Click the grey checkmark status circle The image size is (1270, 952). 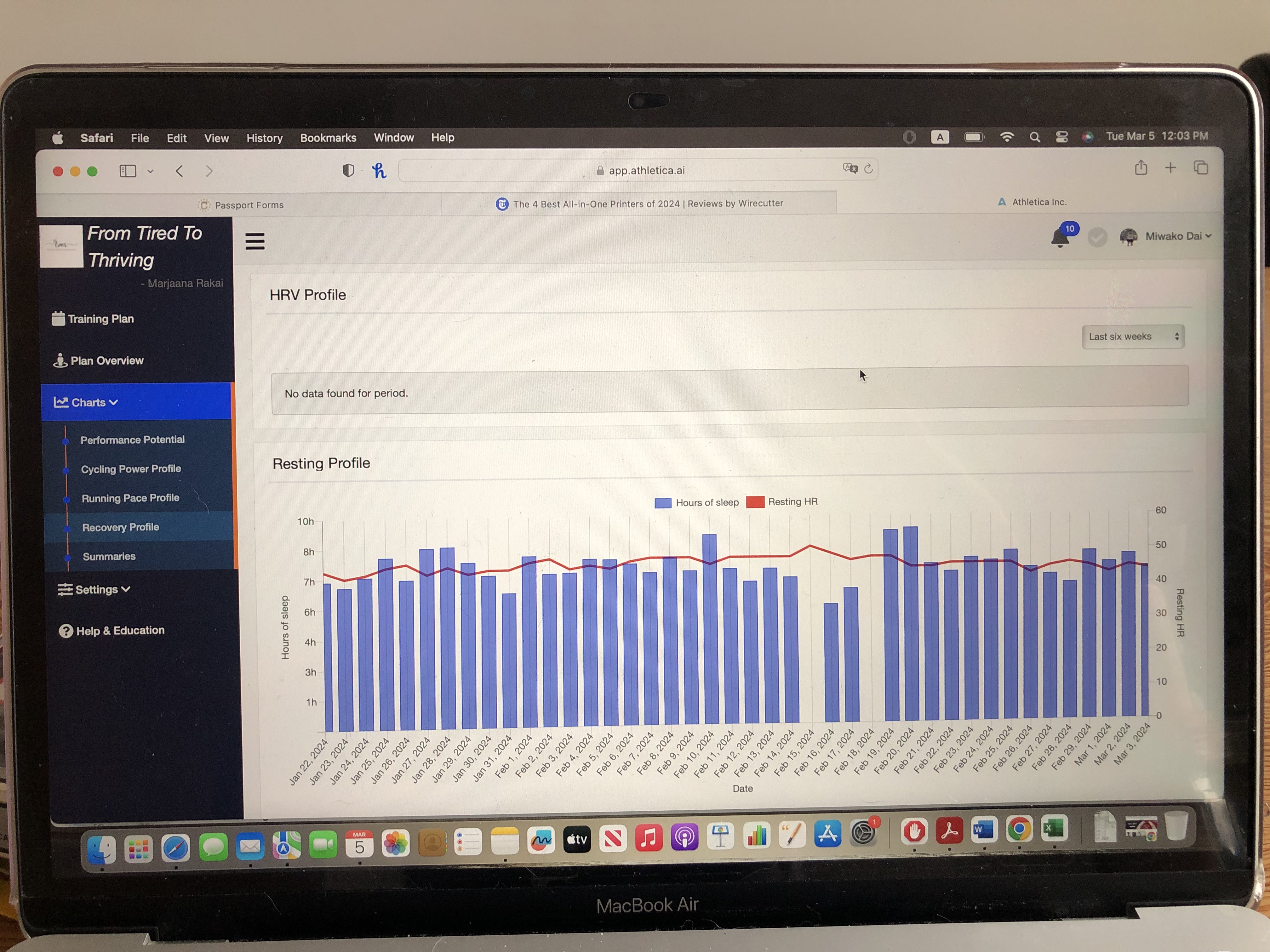coord(1097,237)
